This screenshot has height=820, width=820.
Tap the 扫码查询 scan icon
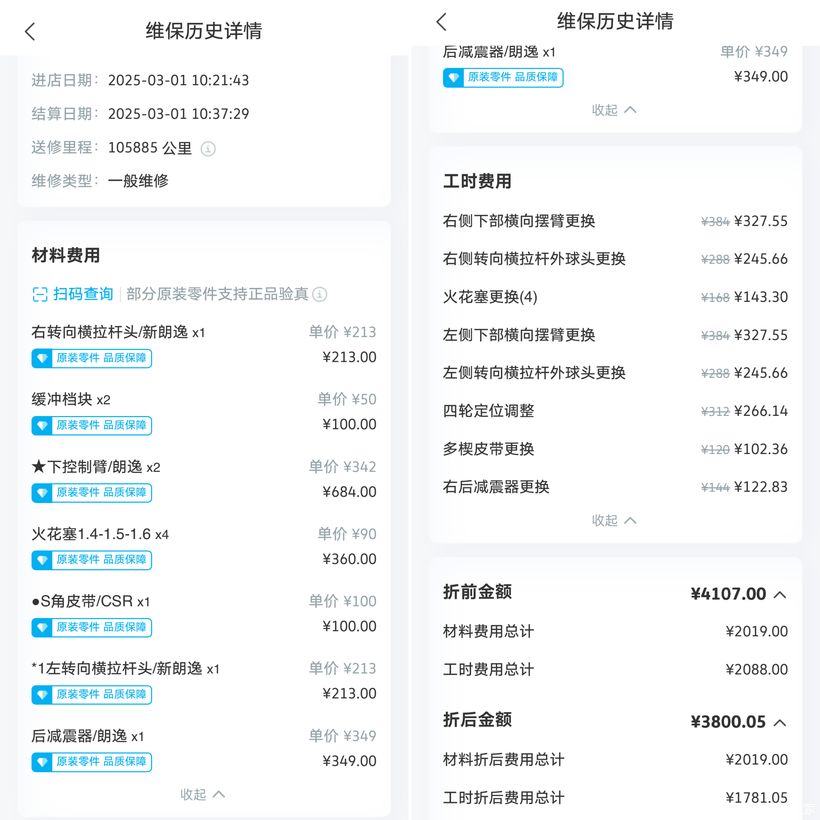tap(40, 295)
